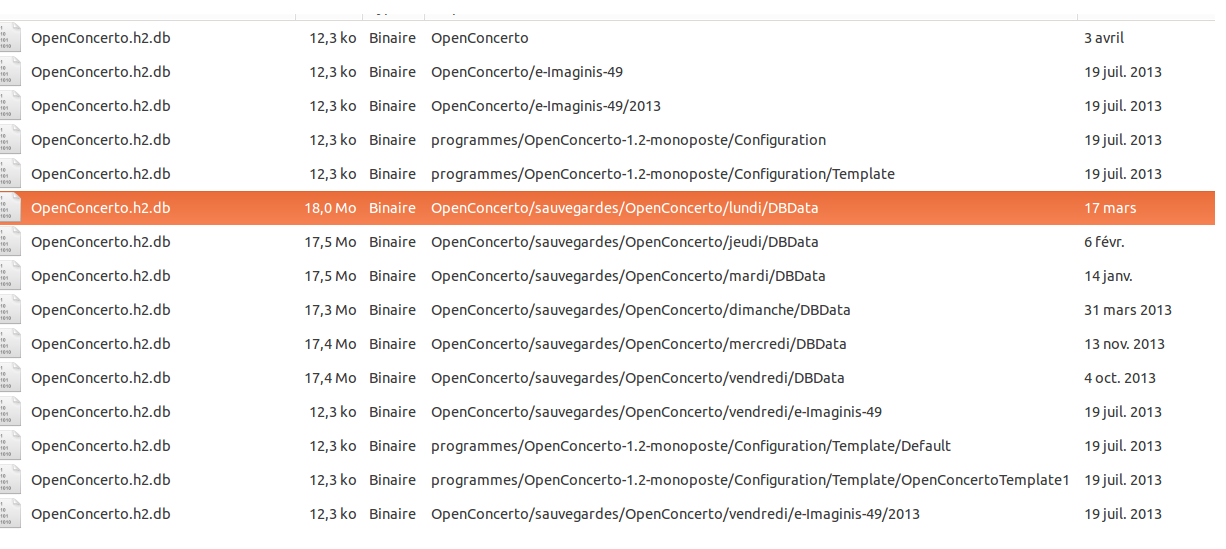Click the file icon of the OpenConcertoTemplate1 row

click(x=9, y=480)
